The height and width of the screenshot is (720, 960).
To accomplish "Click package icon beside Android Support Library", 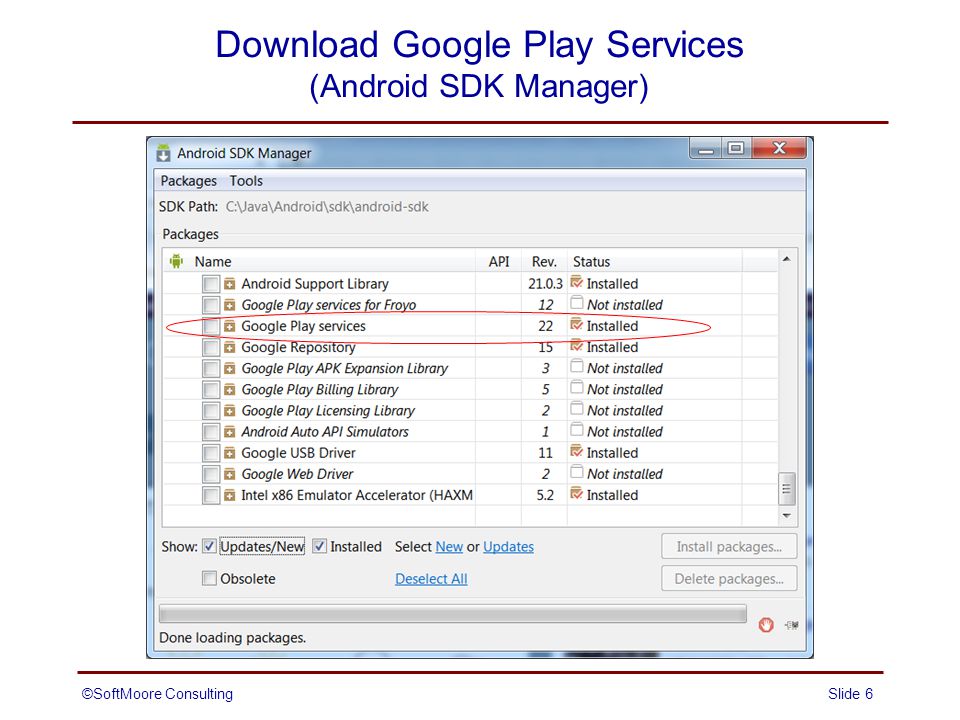I will coord(230,284).
